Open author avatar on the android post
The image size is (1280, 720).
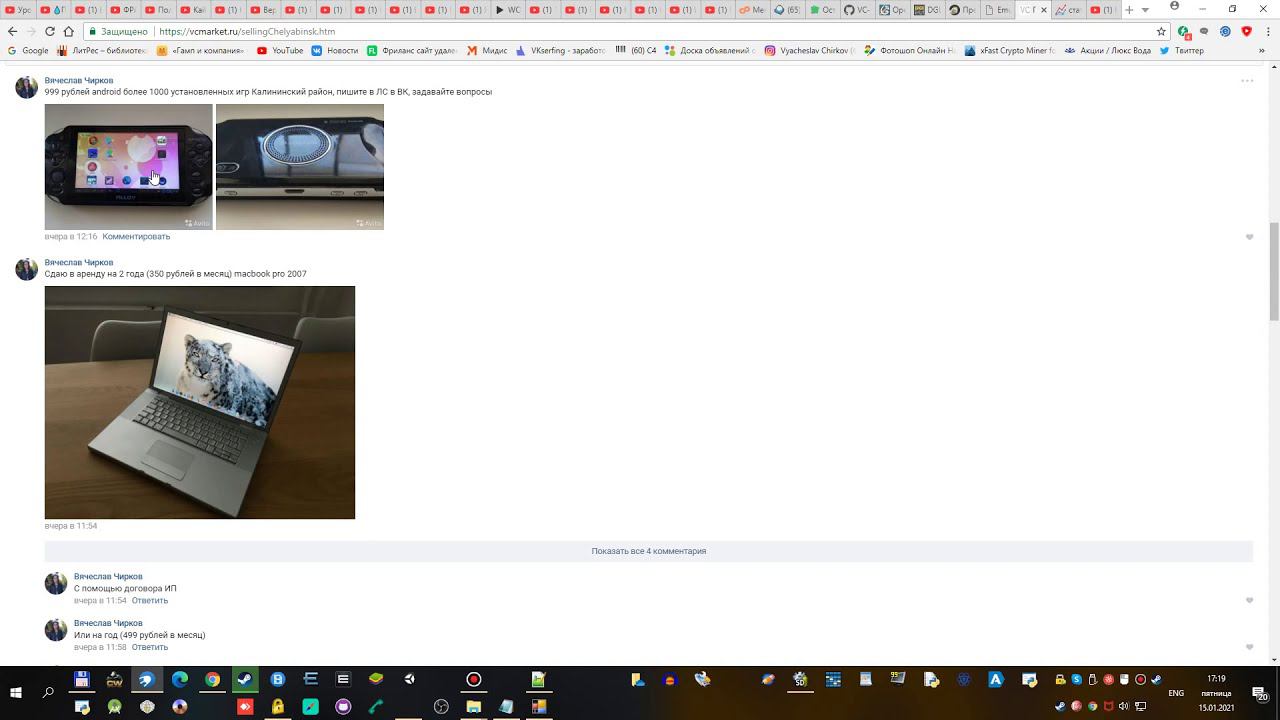point(27,87)
